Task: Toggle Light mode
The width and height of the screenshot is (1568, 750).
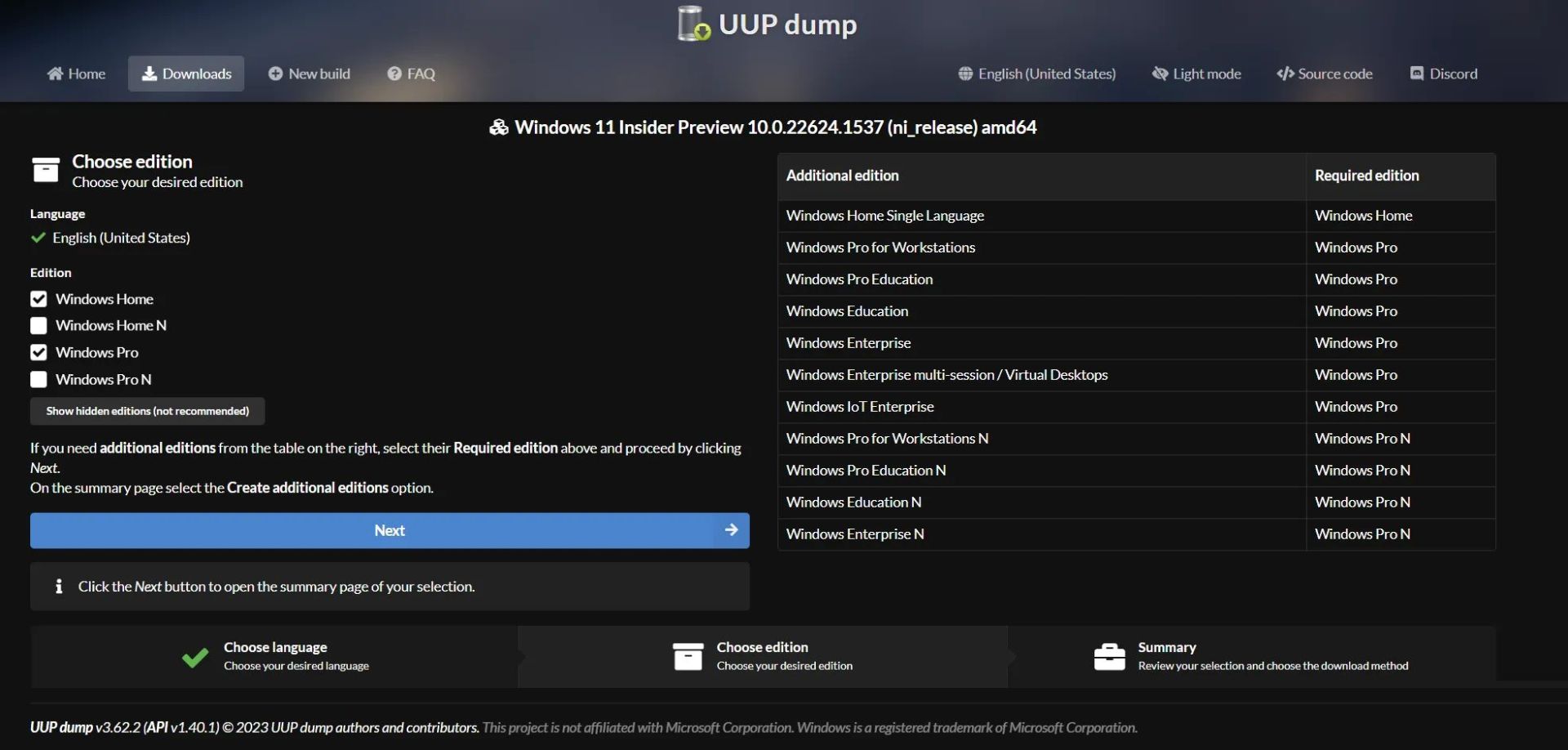Action: (1196, 74)
